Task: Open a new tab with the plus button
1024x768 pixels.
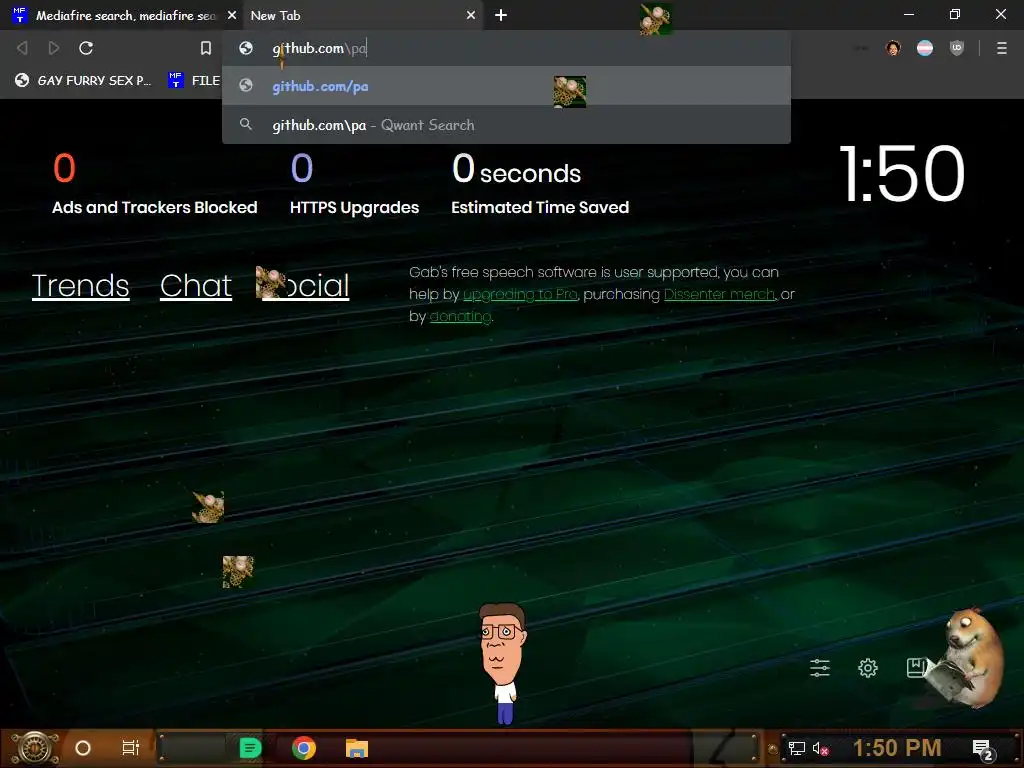Action: tap(501, 15)
